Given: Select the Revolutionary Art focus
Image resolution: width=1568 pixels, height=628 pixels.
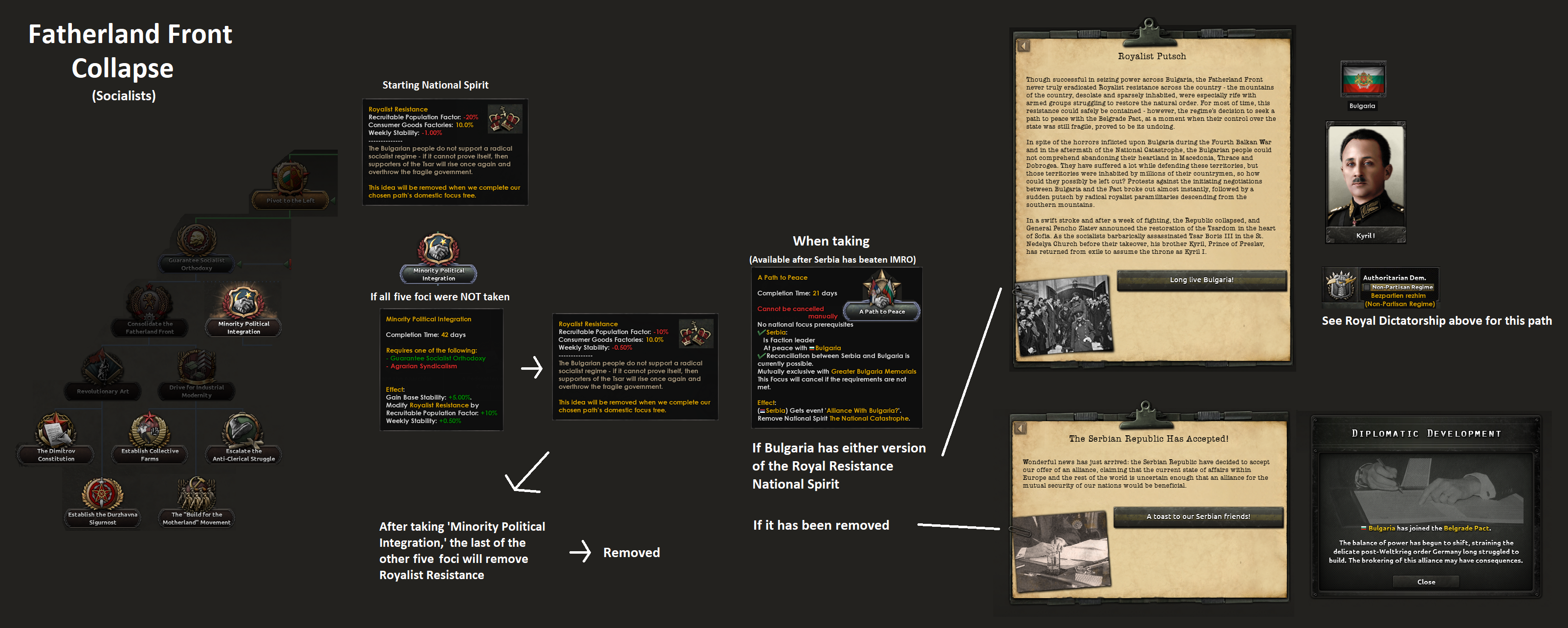Looking at the screenshot, I should [x=102, y=373].
